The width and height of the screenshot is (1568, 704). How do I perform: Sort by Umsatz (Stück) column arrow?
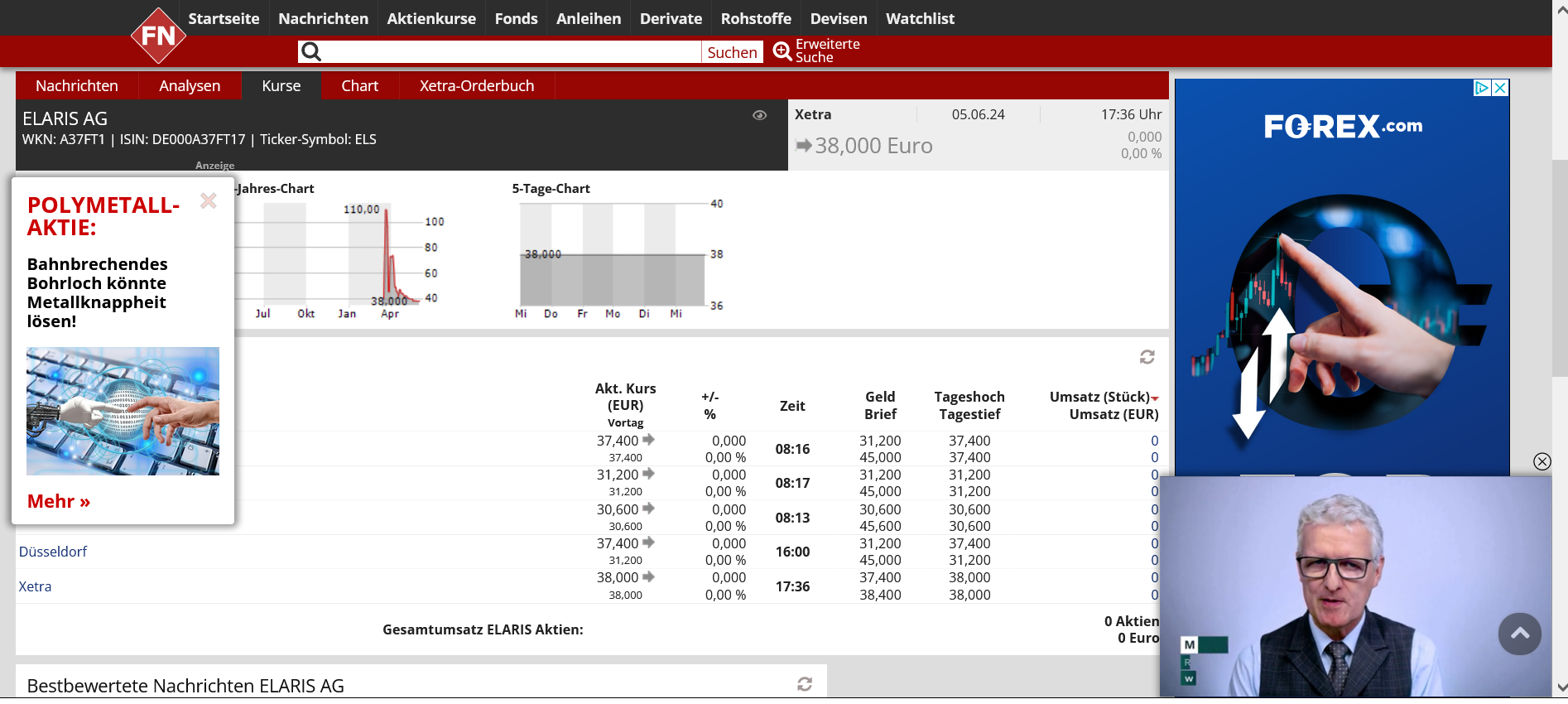[1155, 398]
